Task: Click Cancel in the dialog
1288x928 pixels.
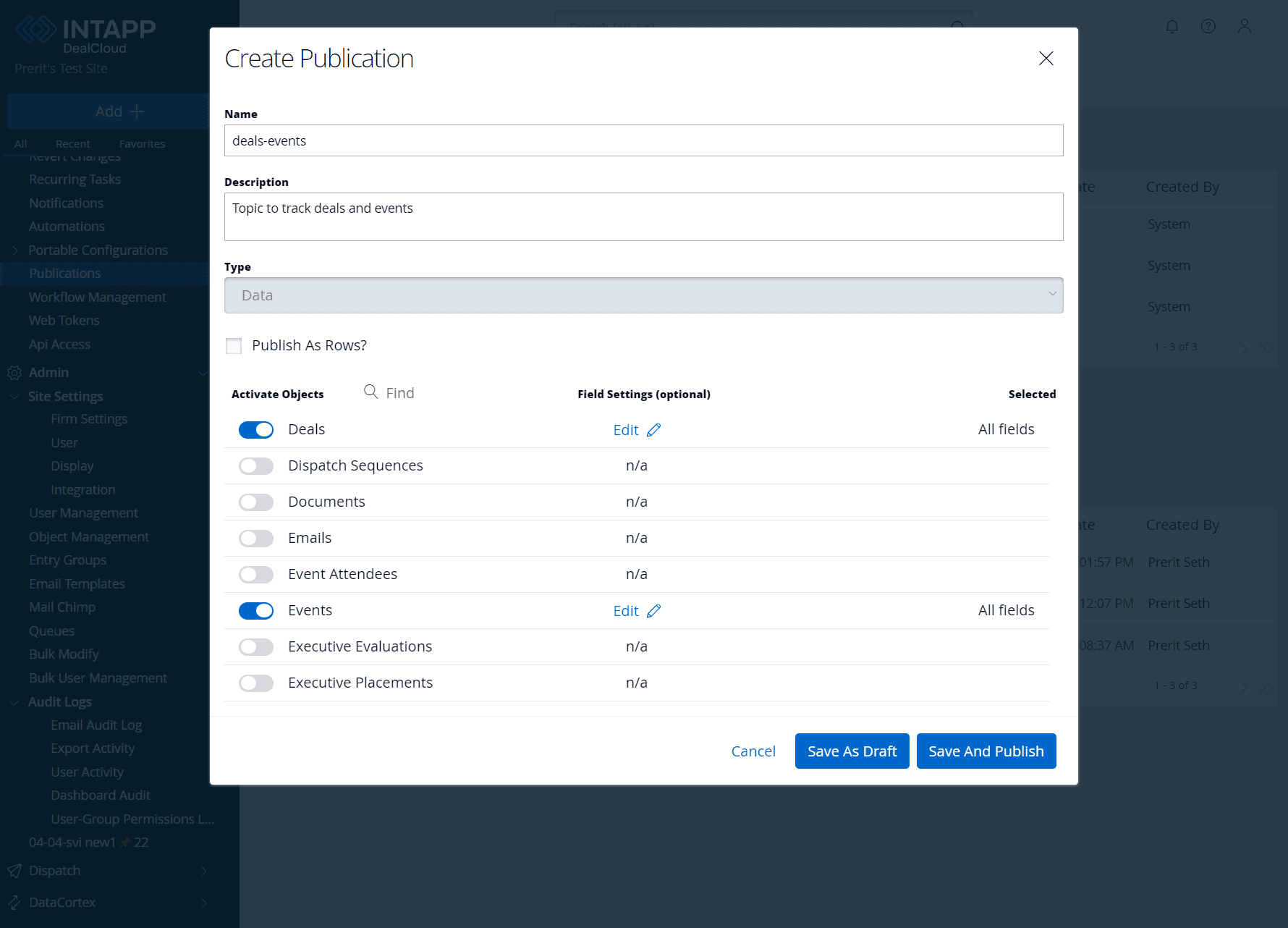Action: pyautogui.click(x=753, y=751)
